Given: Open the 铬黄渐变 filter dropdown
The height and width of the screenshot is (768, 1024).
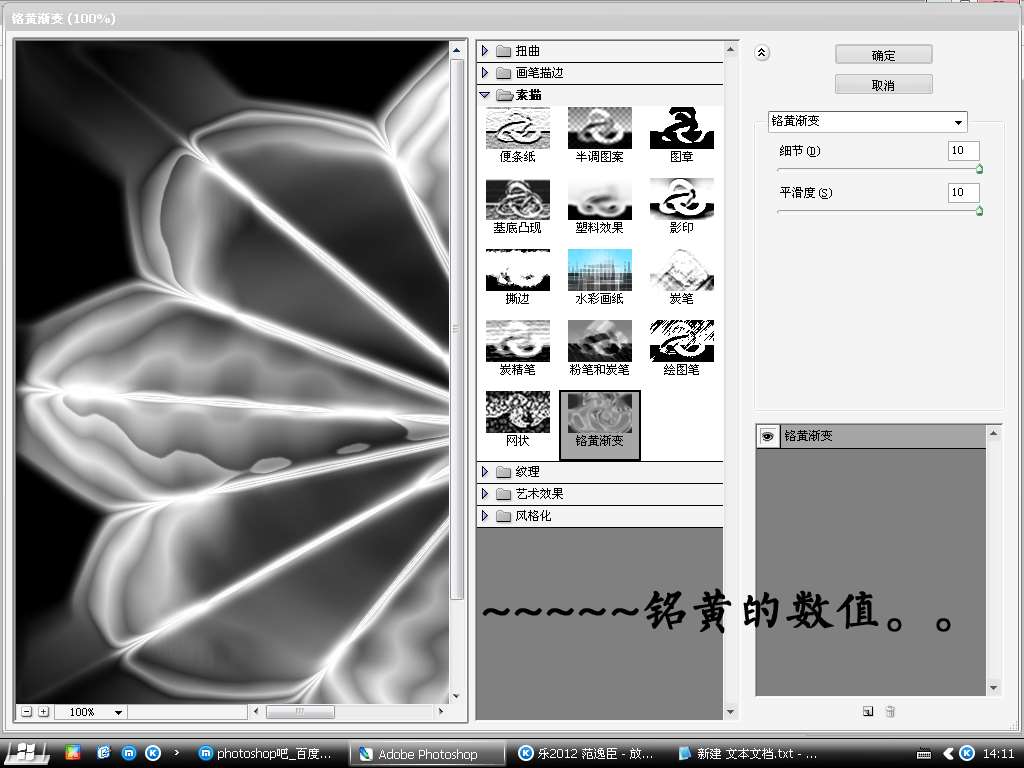Looking at the screenshot, I should [867, 122].
